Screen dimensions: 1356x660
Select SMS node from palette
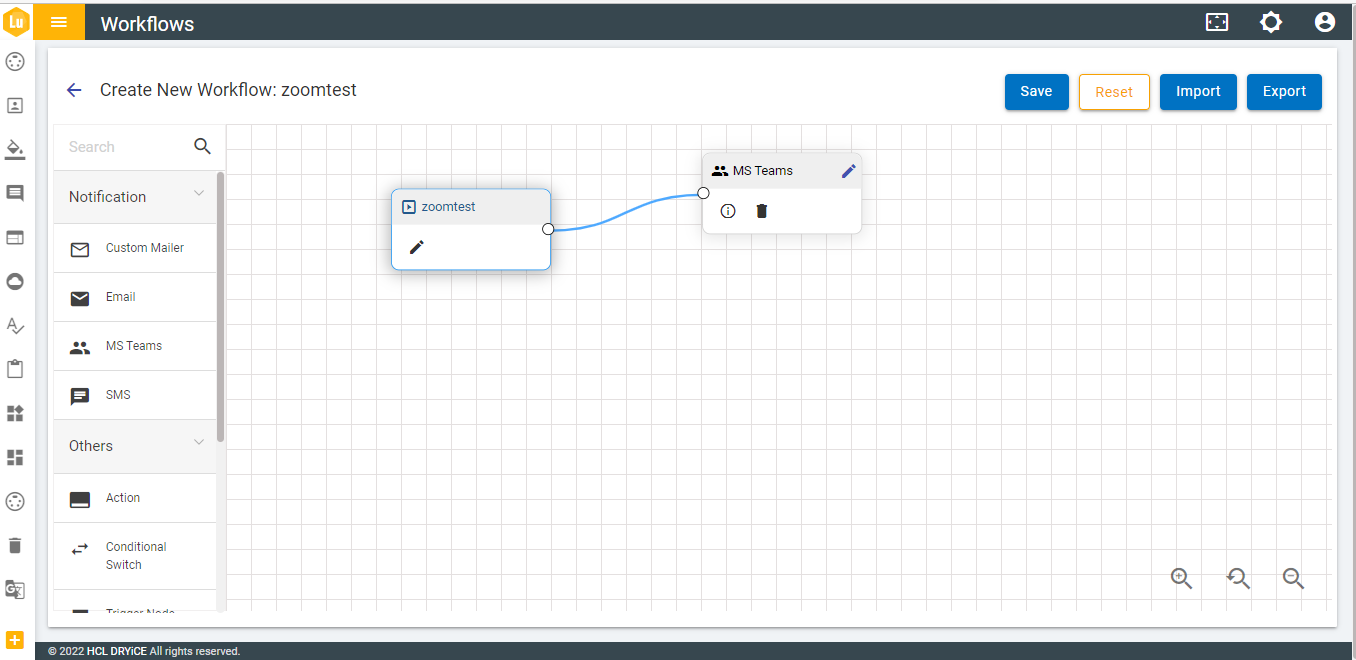(135, 395)
